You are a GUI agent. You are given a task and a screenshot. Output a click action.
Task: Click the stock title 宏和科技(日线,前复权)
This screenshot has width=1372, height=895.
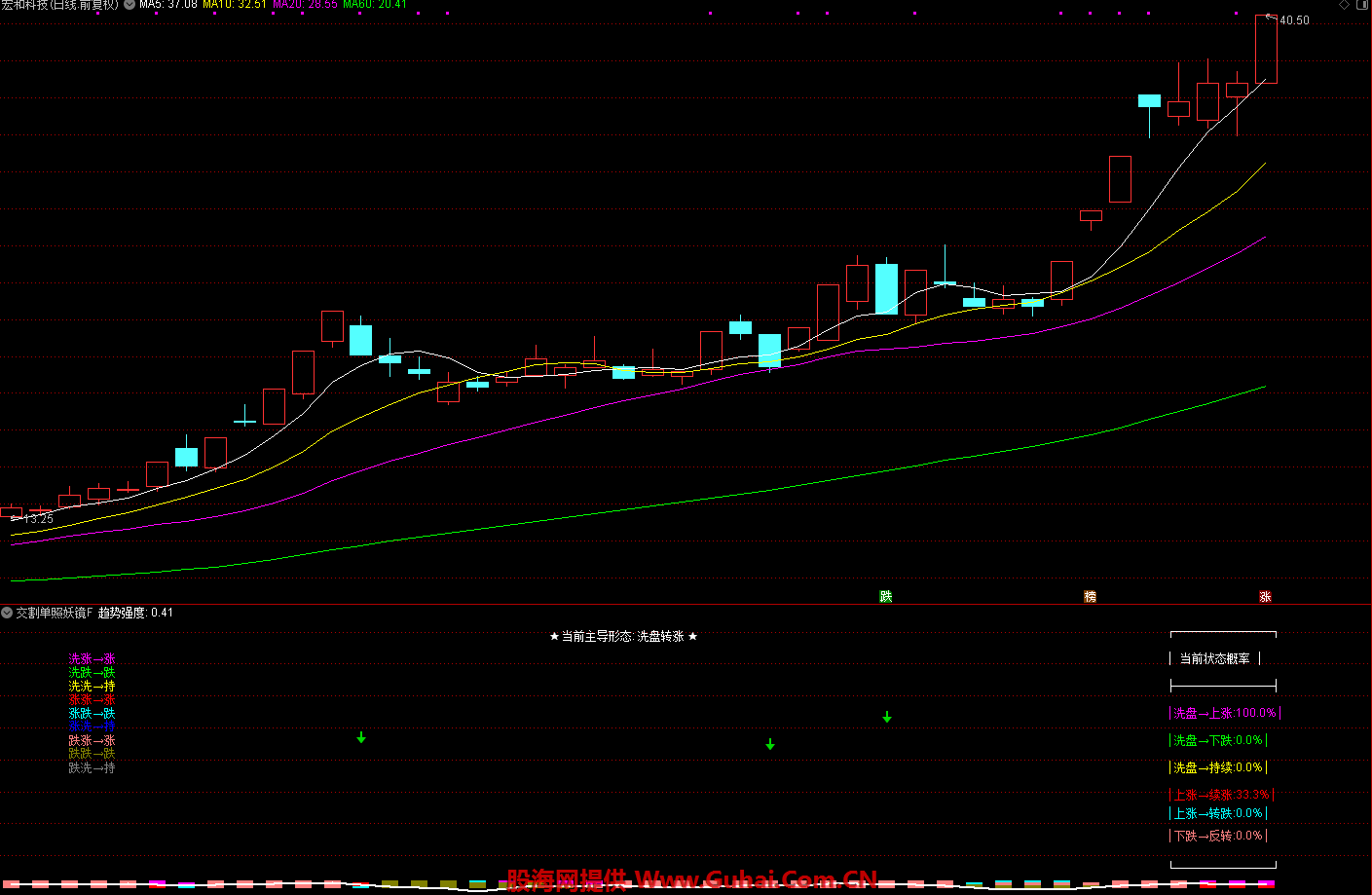[59, 5]
